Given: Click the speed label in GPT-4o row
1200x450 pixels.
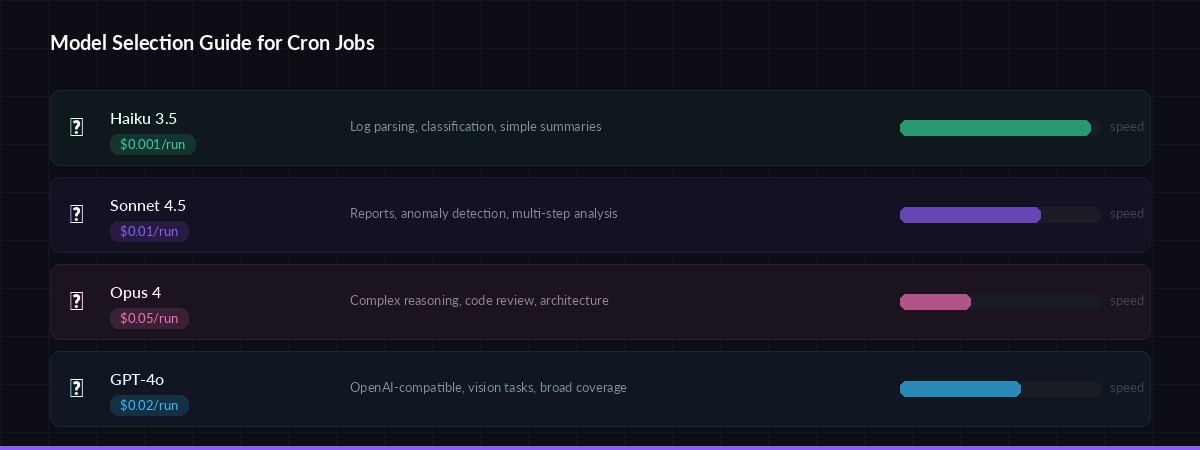Looking at the screenshot, I should [1127, 388].
